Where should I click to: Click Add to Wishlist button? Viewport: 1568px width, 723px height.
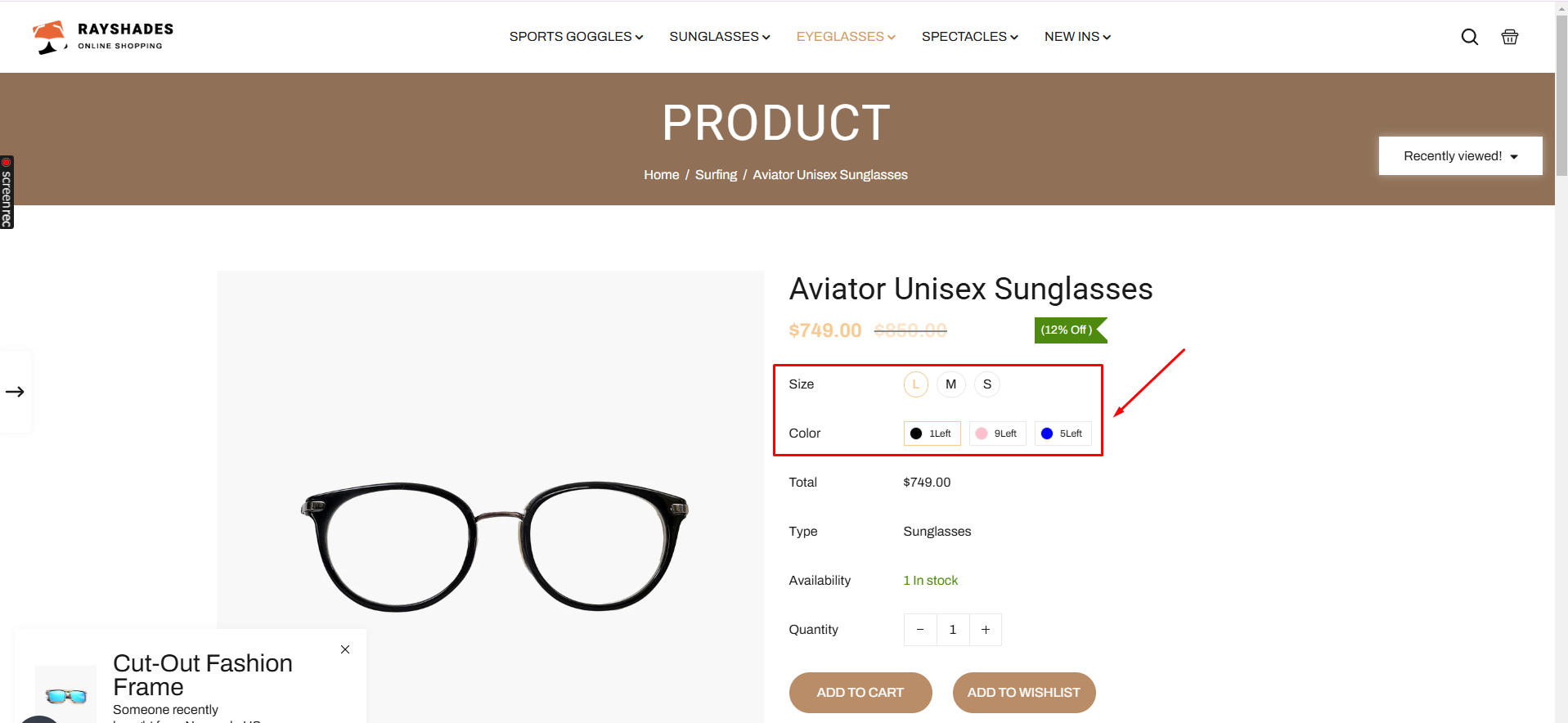(x=1024, y=693)
